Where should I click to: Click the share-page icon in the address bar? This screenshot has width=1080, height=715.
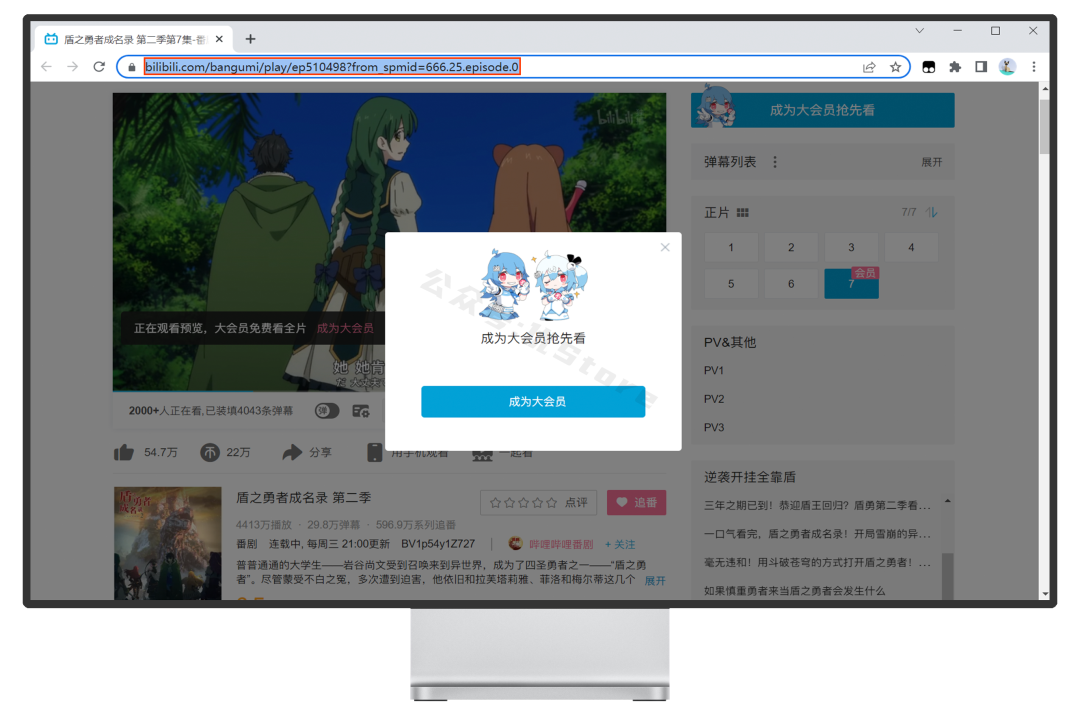coord(869,67)
